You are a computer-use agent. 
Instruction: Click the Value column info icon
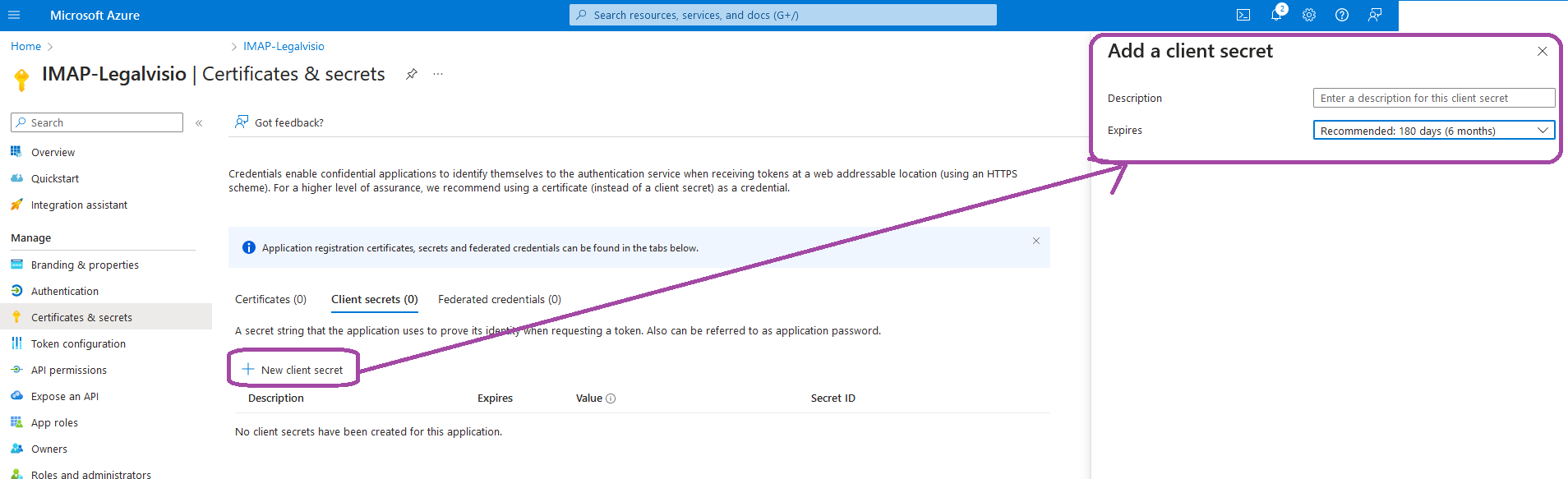611,398
